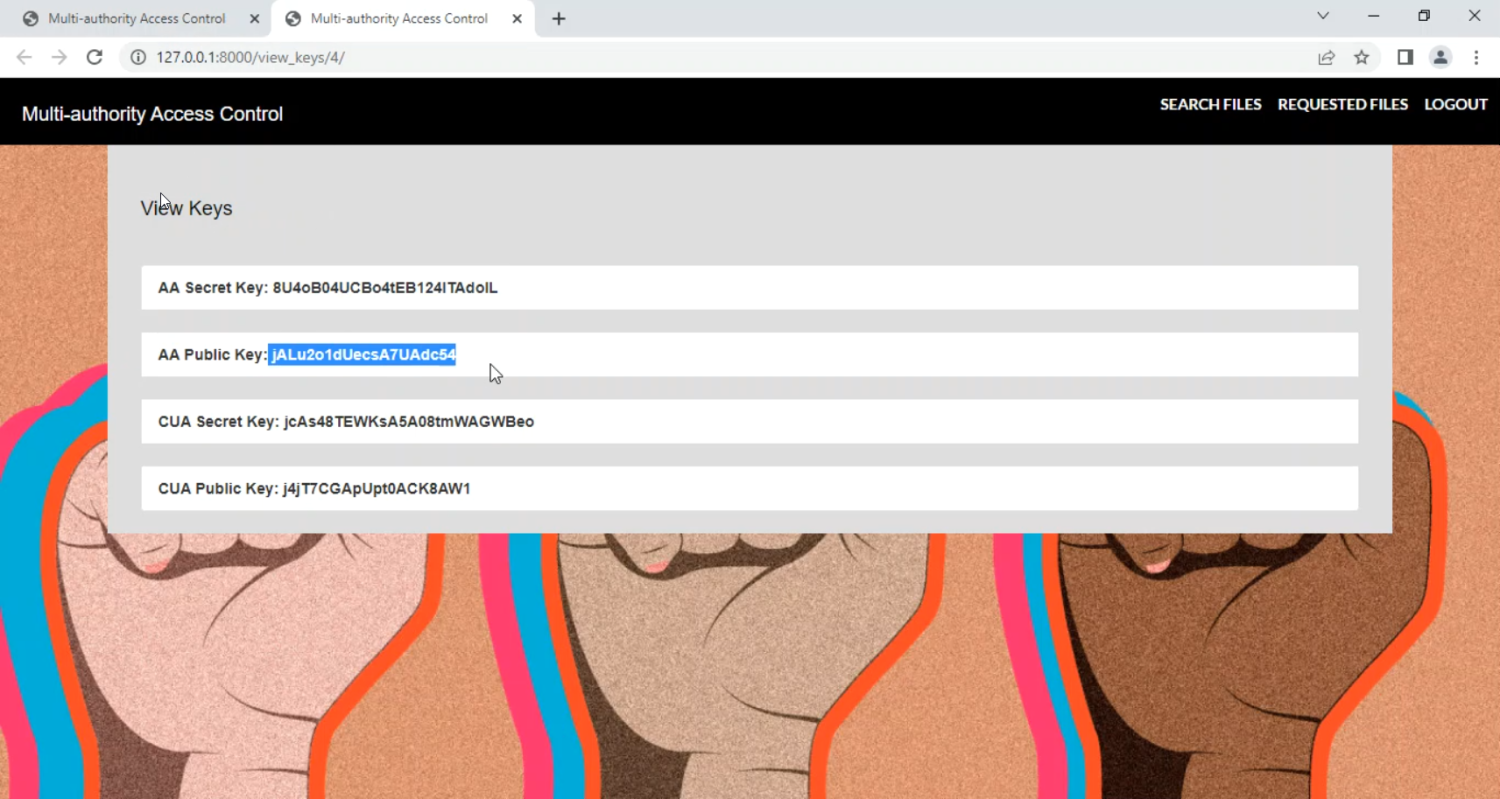Image resolution: width=1500 pixels, height=799 pixels.
Task: Click the URL address bar field
Action: [700, 57]
